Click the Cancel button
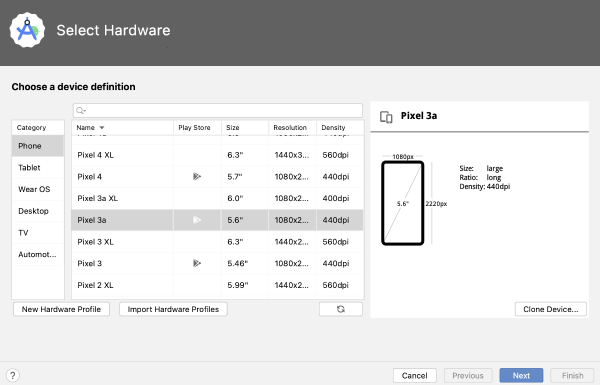600x385 pixels. pyautogui.click(x=414, y=375)
